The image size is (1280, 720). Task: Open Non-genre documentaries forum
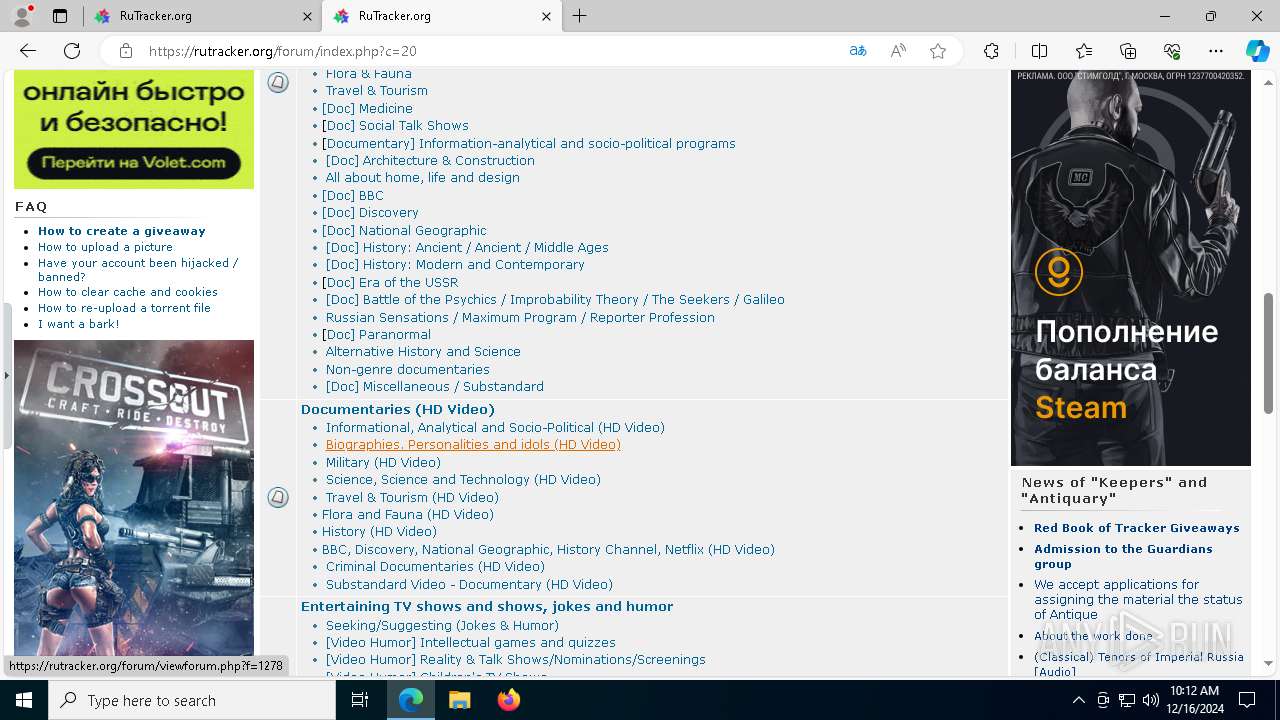(408, 369)
